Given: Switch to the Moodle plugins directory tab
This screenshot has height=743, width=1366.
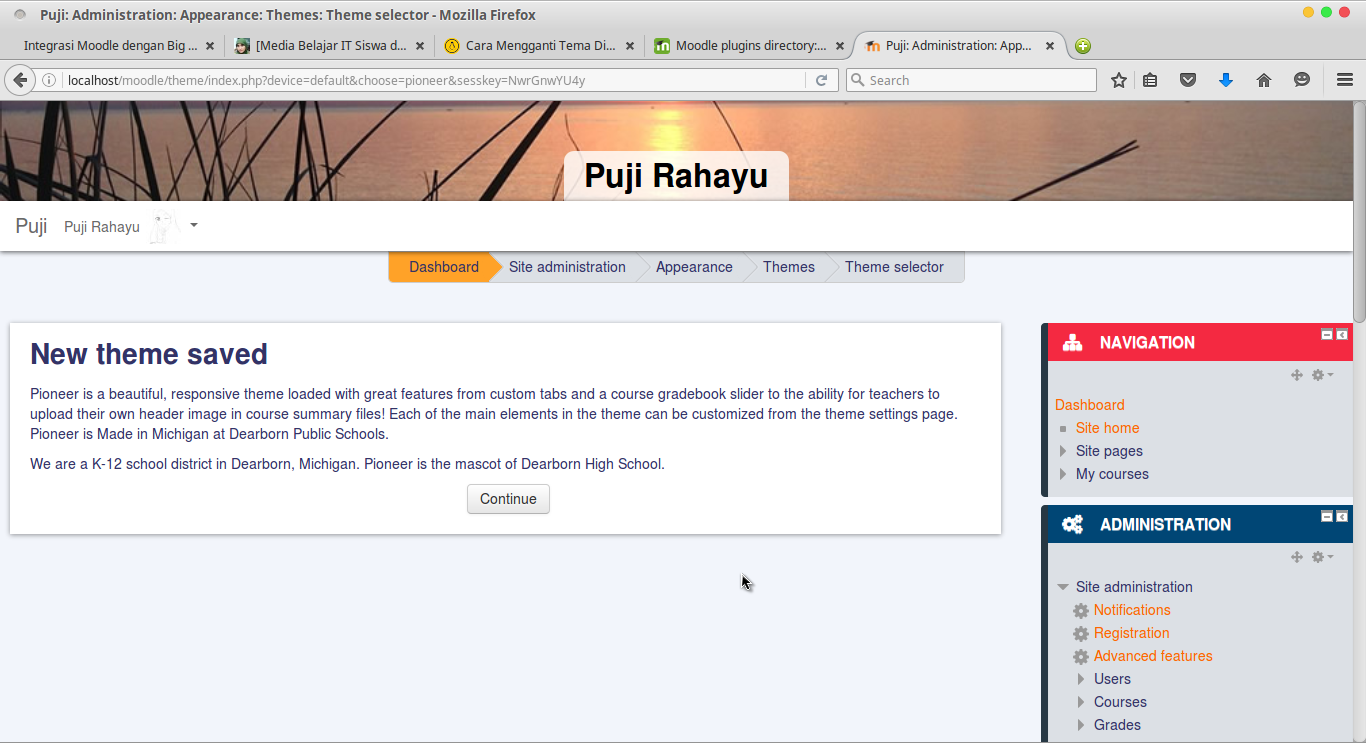Looking at the screenshot, I should coord(750,46).
